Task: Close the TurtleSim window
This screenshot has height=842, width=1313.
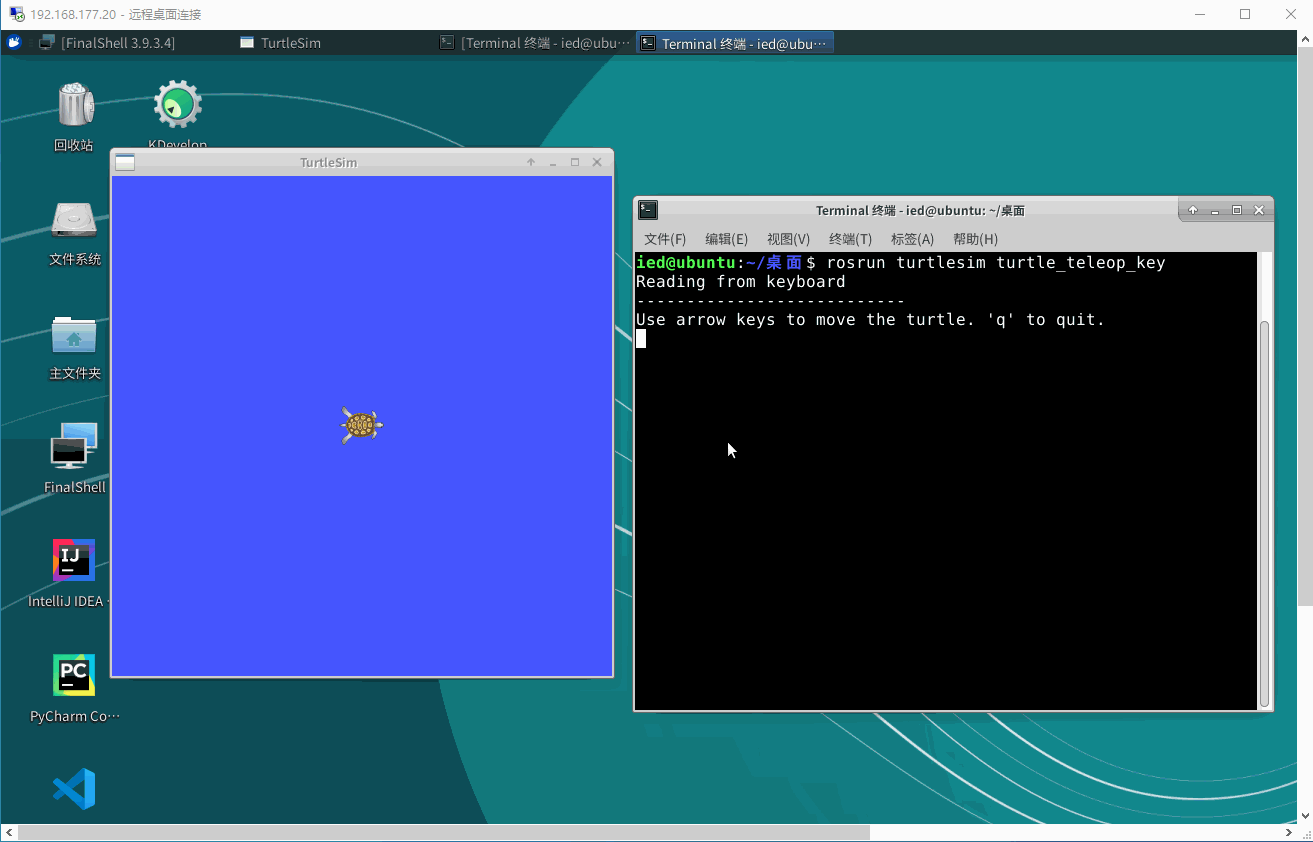Action: 597,162
